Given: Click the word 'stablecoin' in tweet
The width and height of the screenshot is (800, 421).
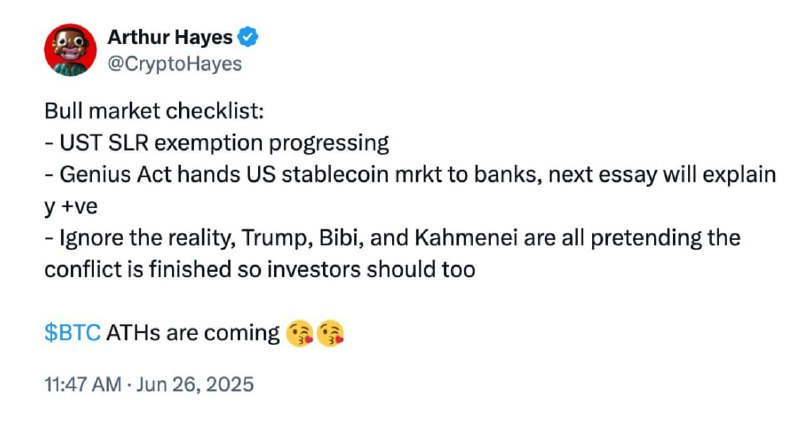Looking at the screenshot, I should 336,175.
